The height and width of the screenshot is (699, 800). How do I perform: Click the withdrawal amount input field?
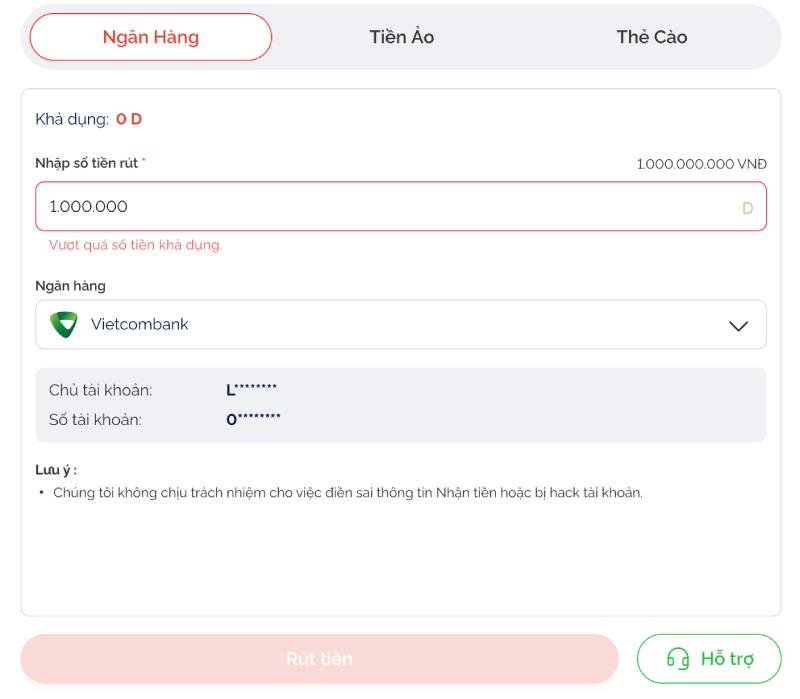click(x=380, y=207)
